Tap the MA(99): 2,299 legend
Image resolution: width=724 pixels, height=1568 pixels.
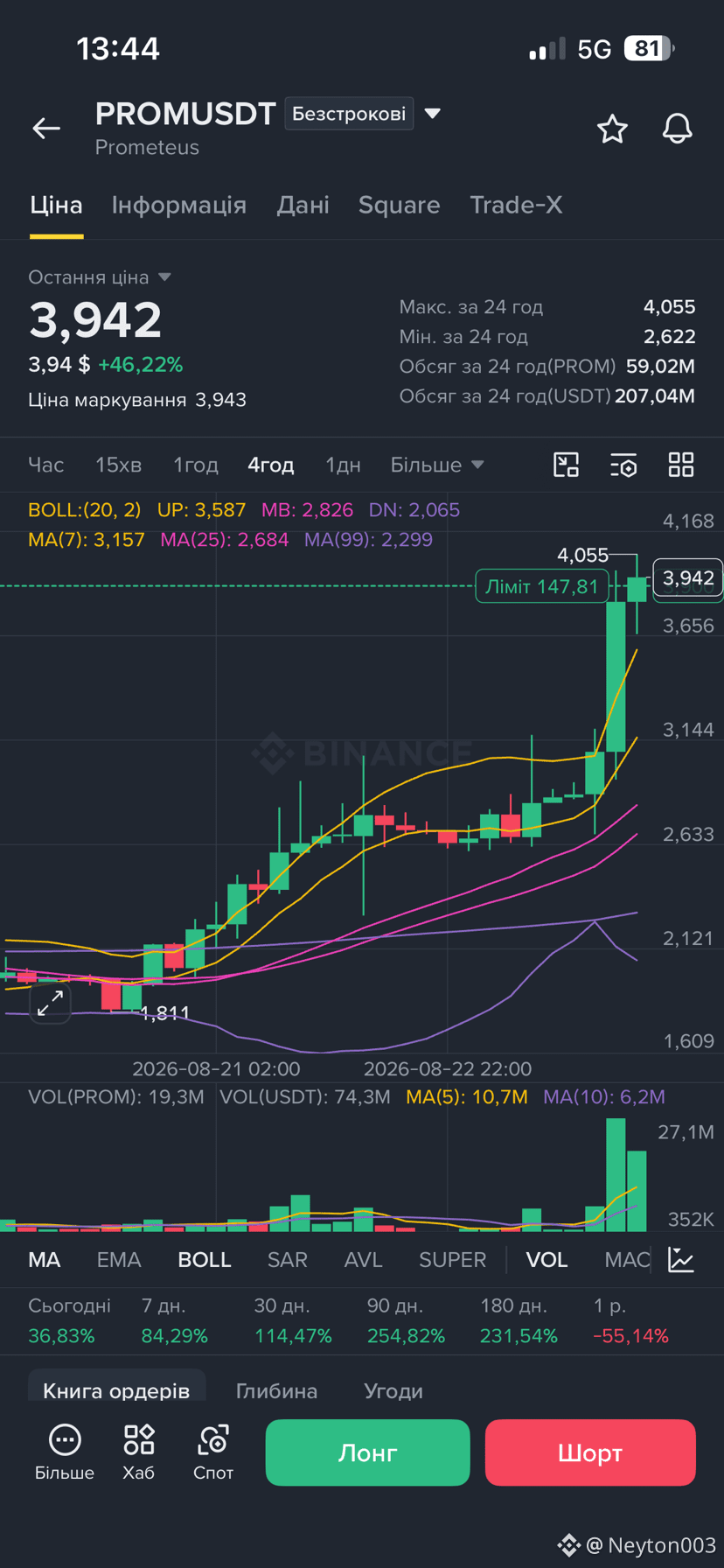[368, 540]
